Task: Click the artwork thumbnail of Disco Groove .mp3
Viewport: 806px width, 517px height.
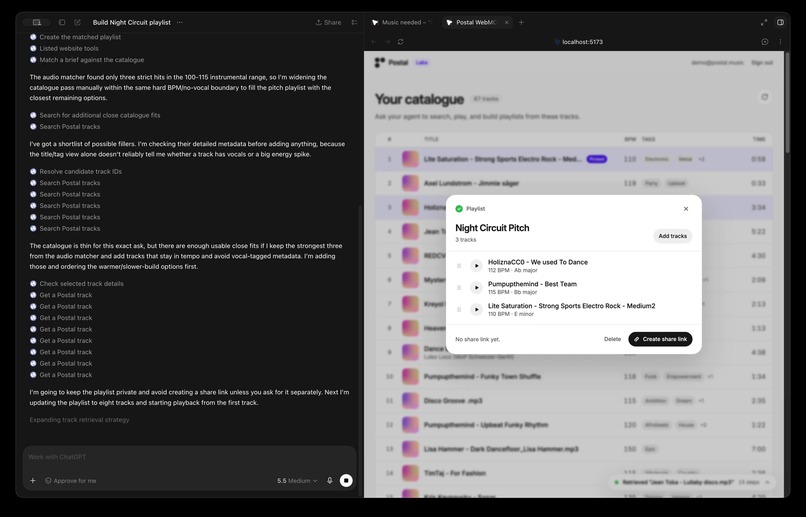Action: coord(410,401)
